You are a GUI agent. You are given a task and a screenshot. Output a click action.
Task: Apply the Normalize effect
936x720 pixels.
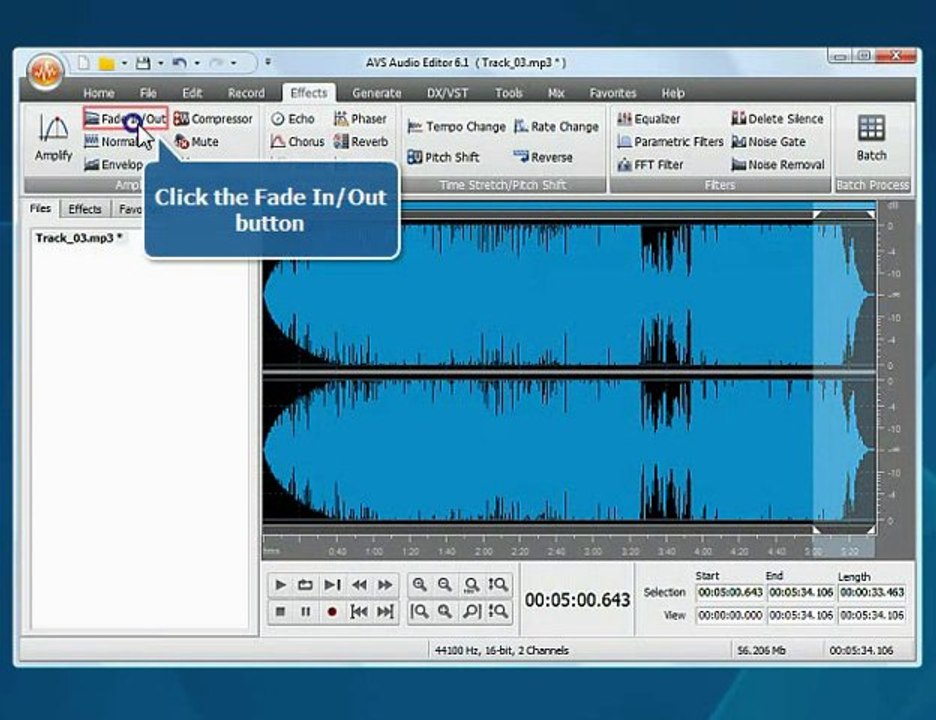116,142
